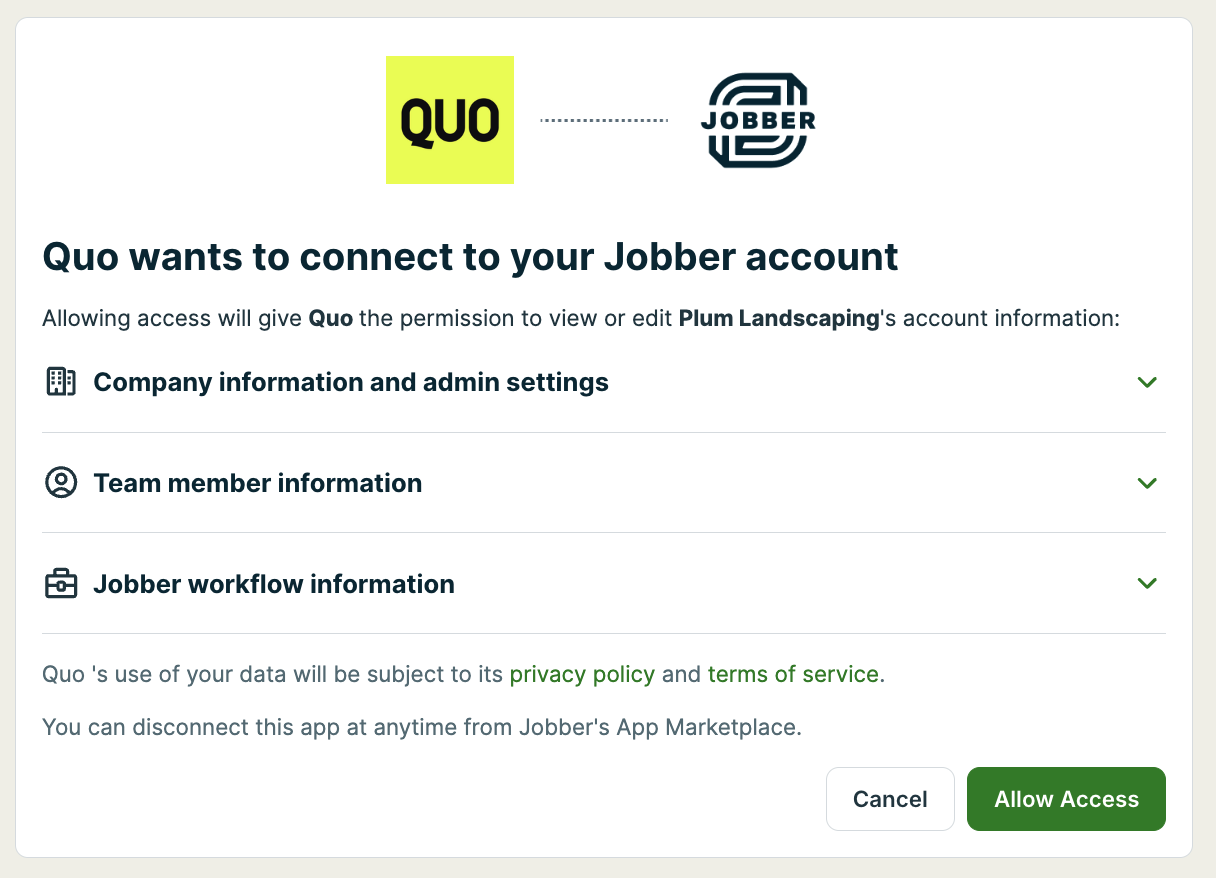Expand the Team member information chevron
1216x878 pixels.
click(x=1147, y=483)
